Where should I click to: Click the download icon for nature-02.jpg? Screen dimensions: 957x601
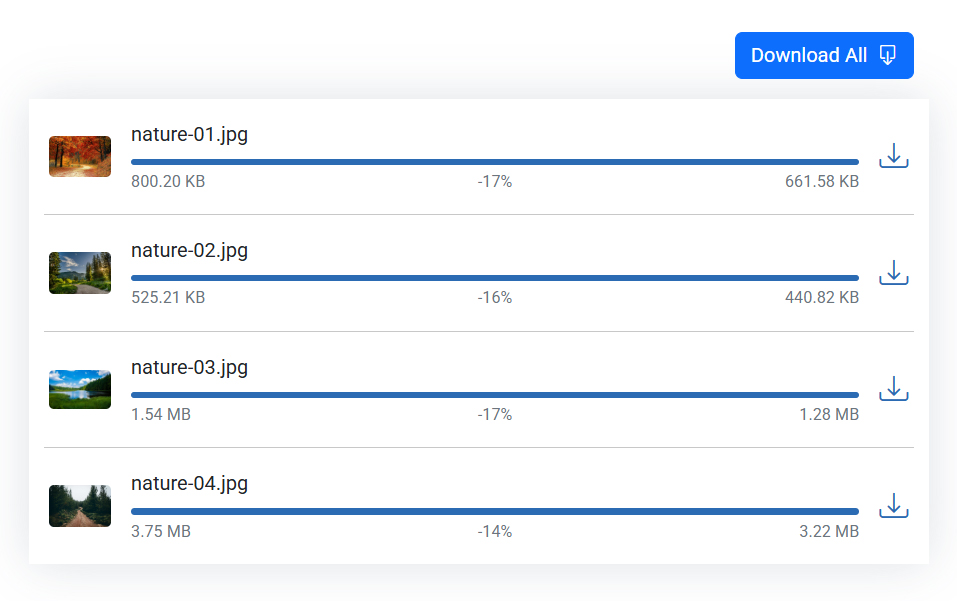click(893, 272)
